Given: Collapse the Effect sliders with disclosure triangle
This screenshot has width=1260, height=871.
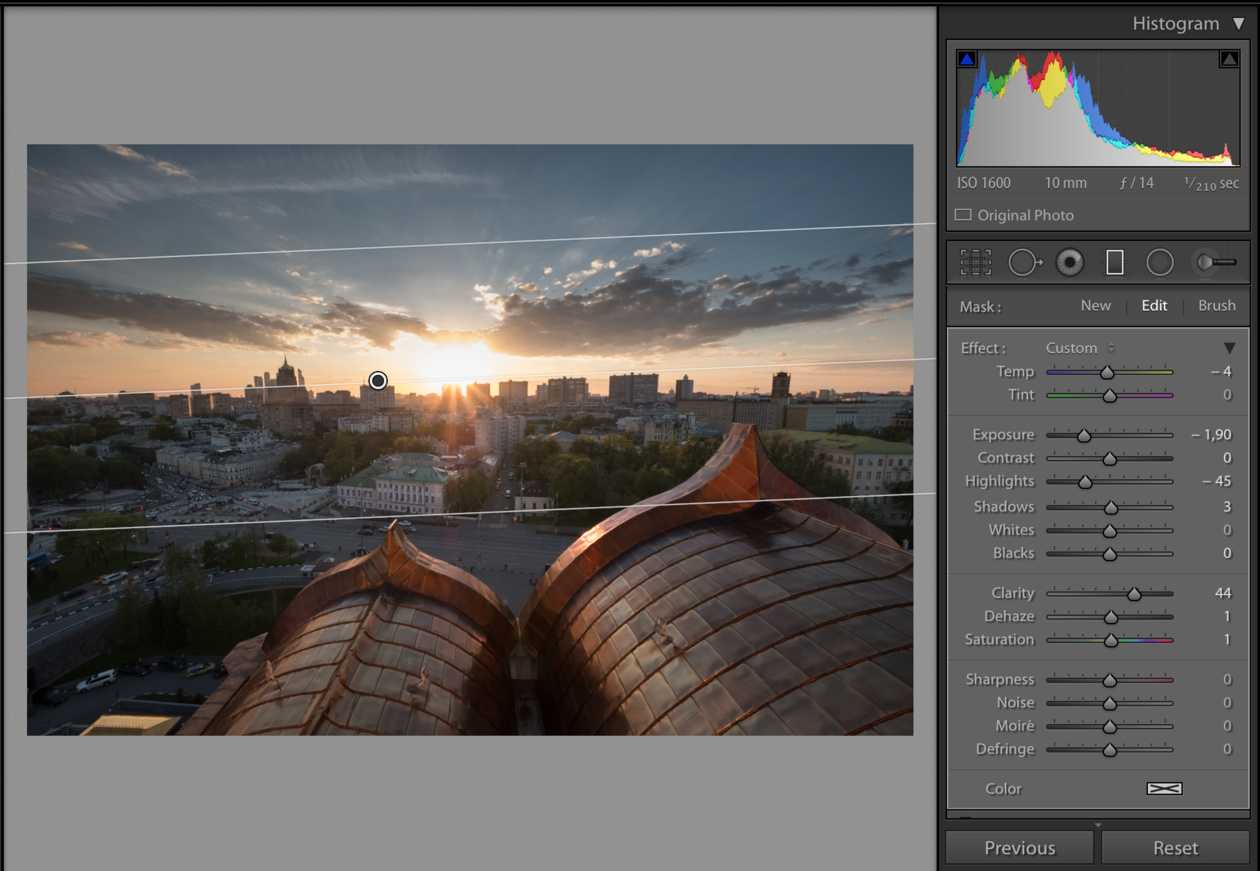Looking at the screenshot, I should pos(1229,348).
